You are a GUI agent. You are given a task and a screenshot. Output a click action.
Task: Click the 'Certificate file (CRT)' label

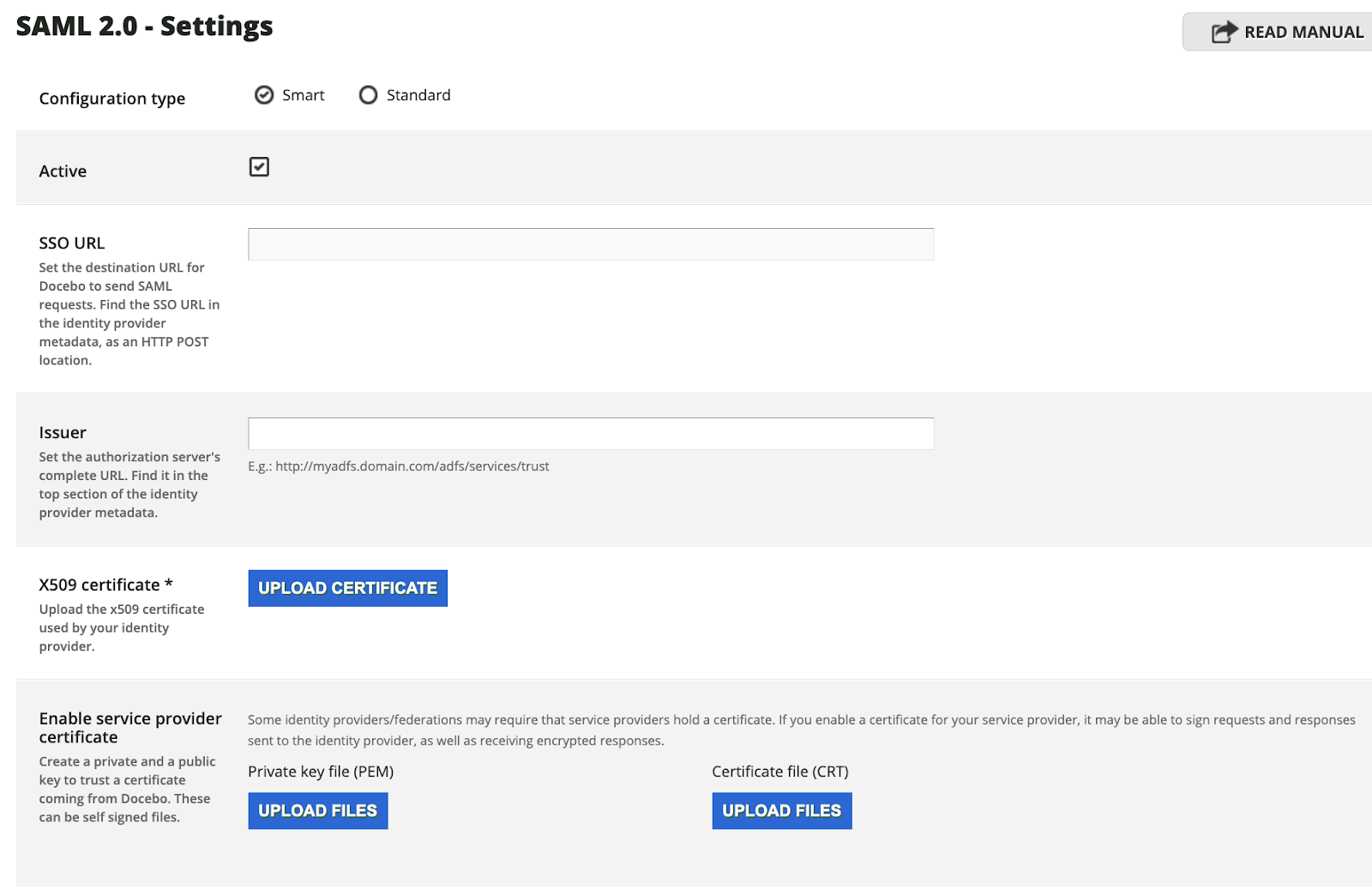coord(779,772)
